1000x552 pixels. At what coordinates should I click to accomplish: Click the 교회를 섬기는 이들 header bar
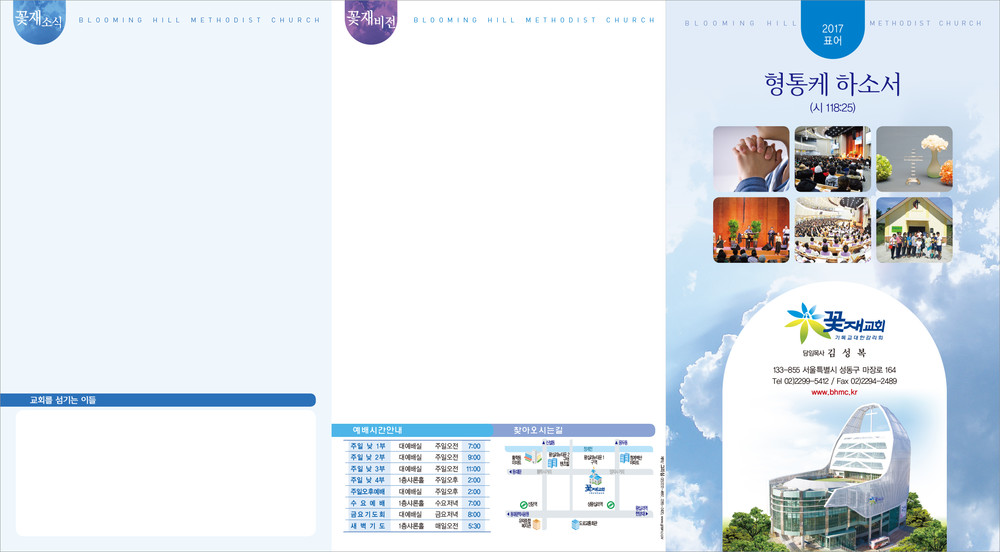click(160, 400)
